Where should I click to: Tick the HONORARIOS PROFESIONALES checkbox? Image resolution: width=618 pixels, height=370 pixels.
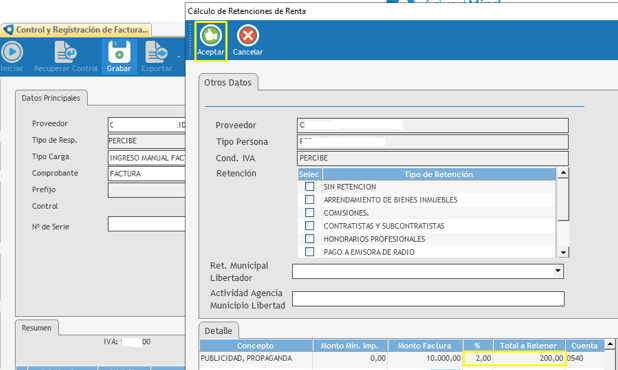pyautogui.click(x=309, y=238)
